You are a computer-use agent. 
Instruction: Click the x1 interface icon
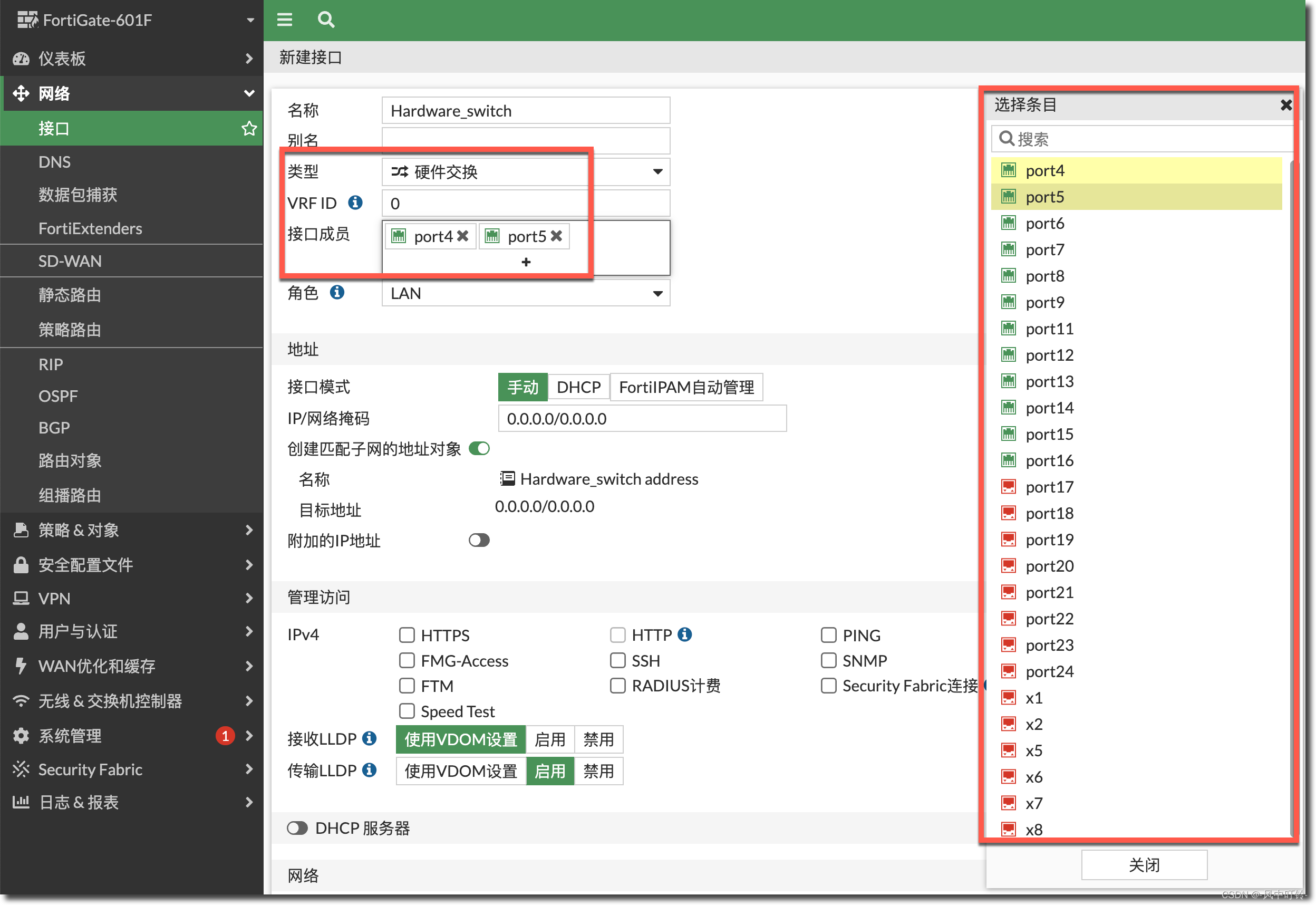[x=1005, y=697]
